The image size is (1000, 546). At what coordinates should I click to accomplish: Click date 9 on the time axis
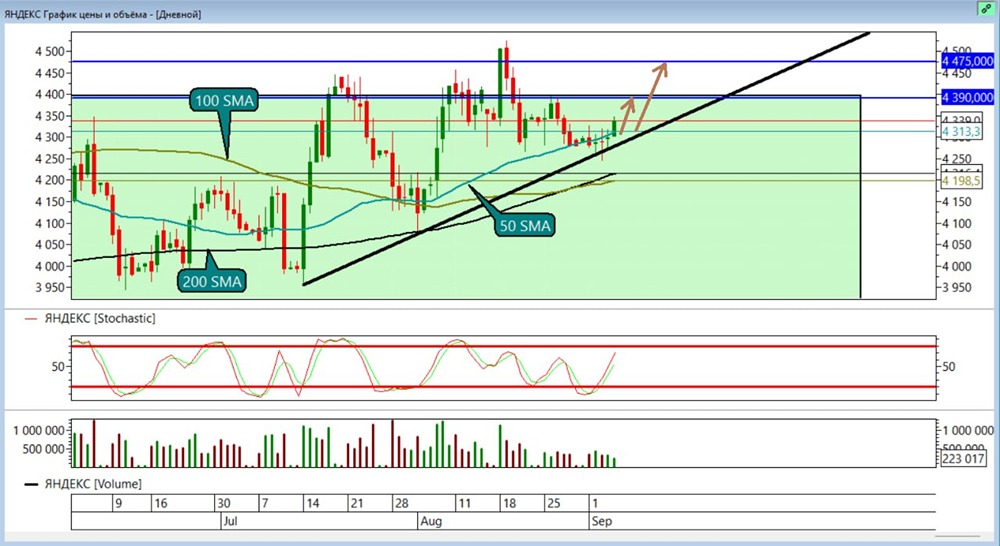pos(118,503)
